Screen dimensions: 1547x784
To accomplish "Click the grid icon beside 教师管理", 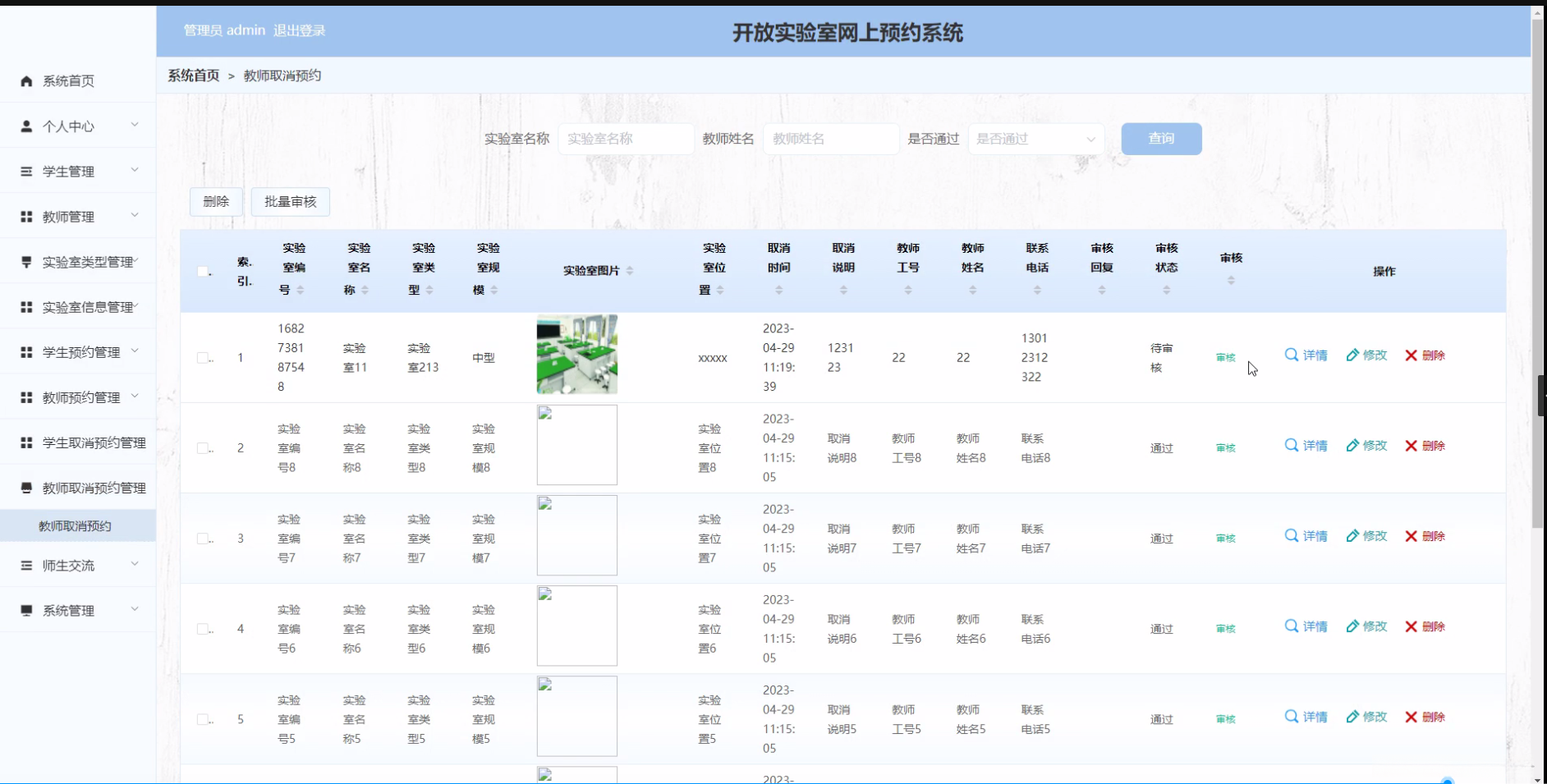I will 26,216.
